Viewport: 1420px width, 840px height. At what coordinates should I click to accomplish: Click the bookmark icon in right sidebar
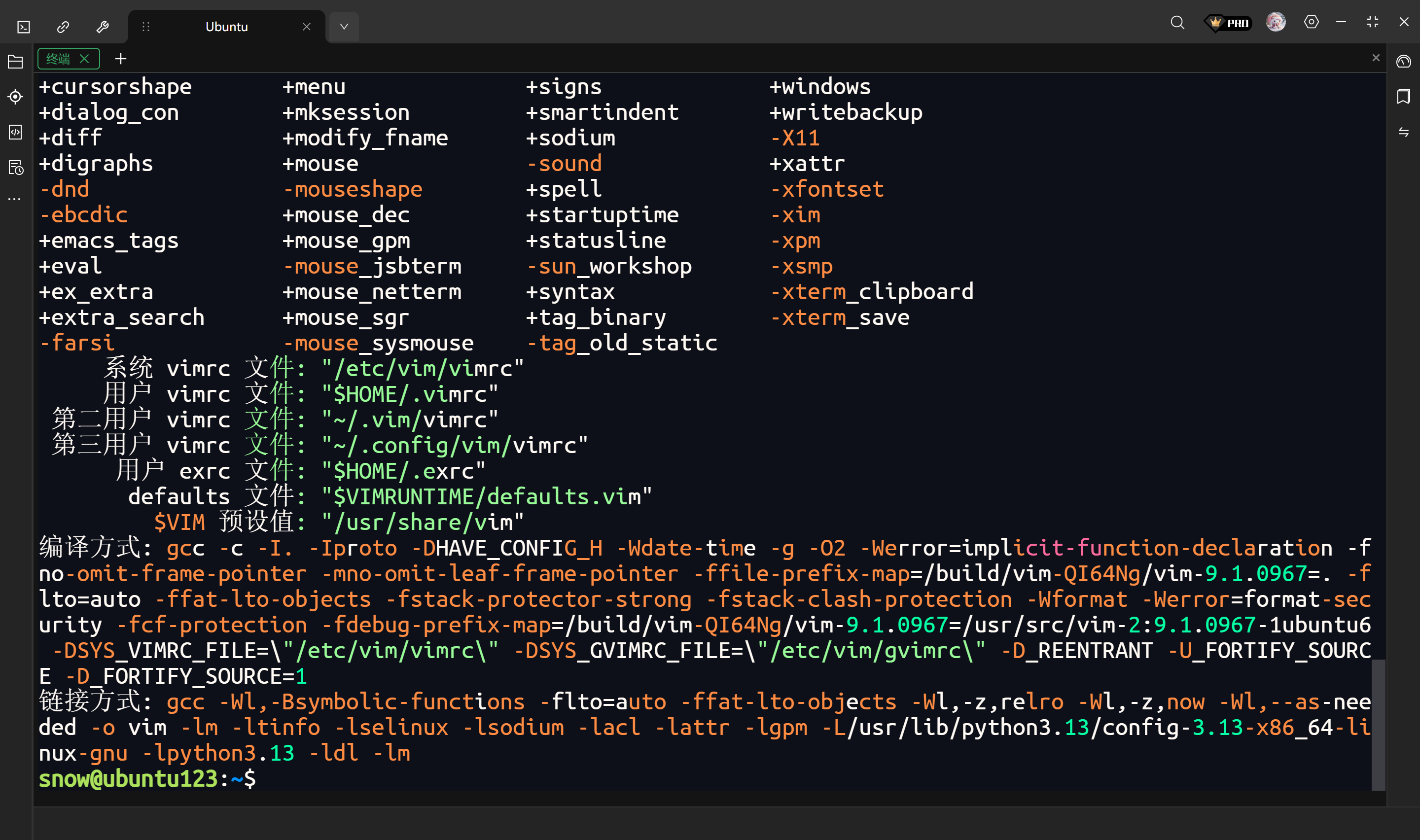coord(1404,97)
